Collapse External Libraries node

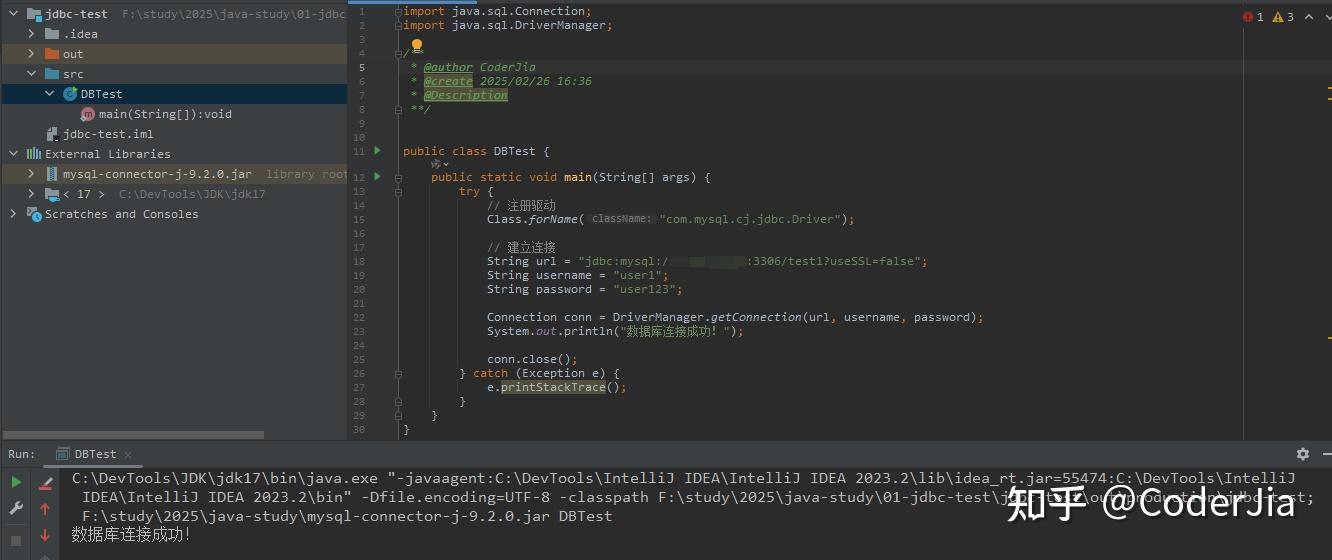[x=13, y=154]
